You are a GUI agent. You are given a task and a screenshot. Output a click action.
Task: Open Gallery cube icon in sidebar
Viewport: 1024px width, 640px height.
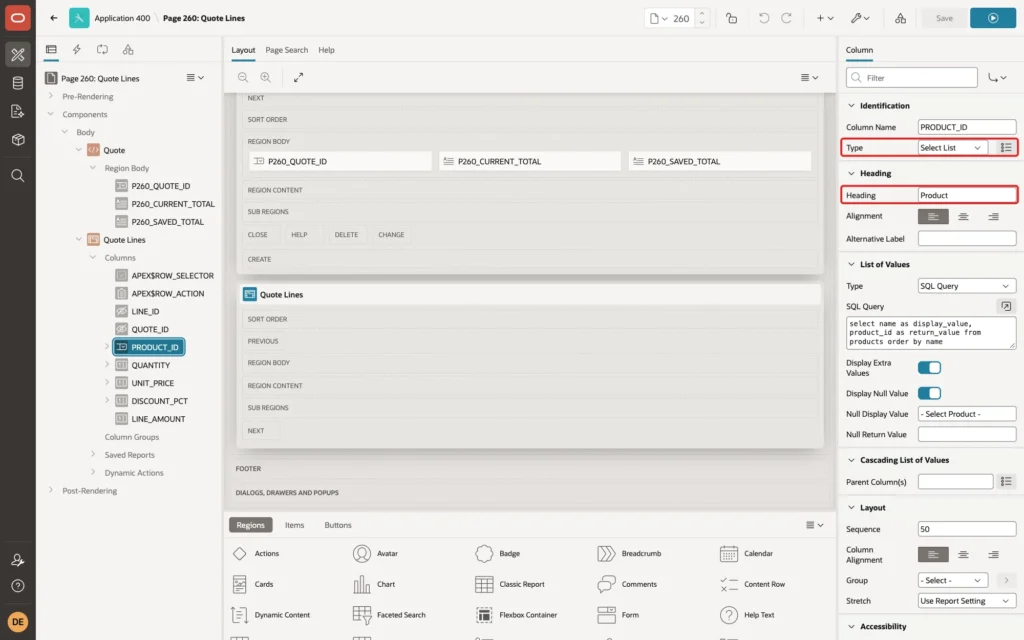coord(18,140)
